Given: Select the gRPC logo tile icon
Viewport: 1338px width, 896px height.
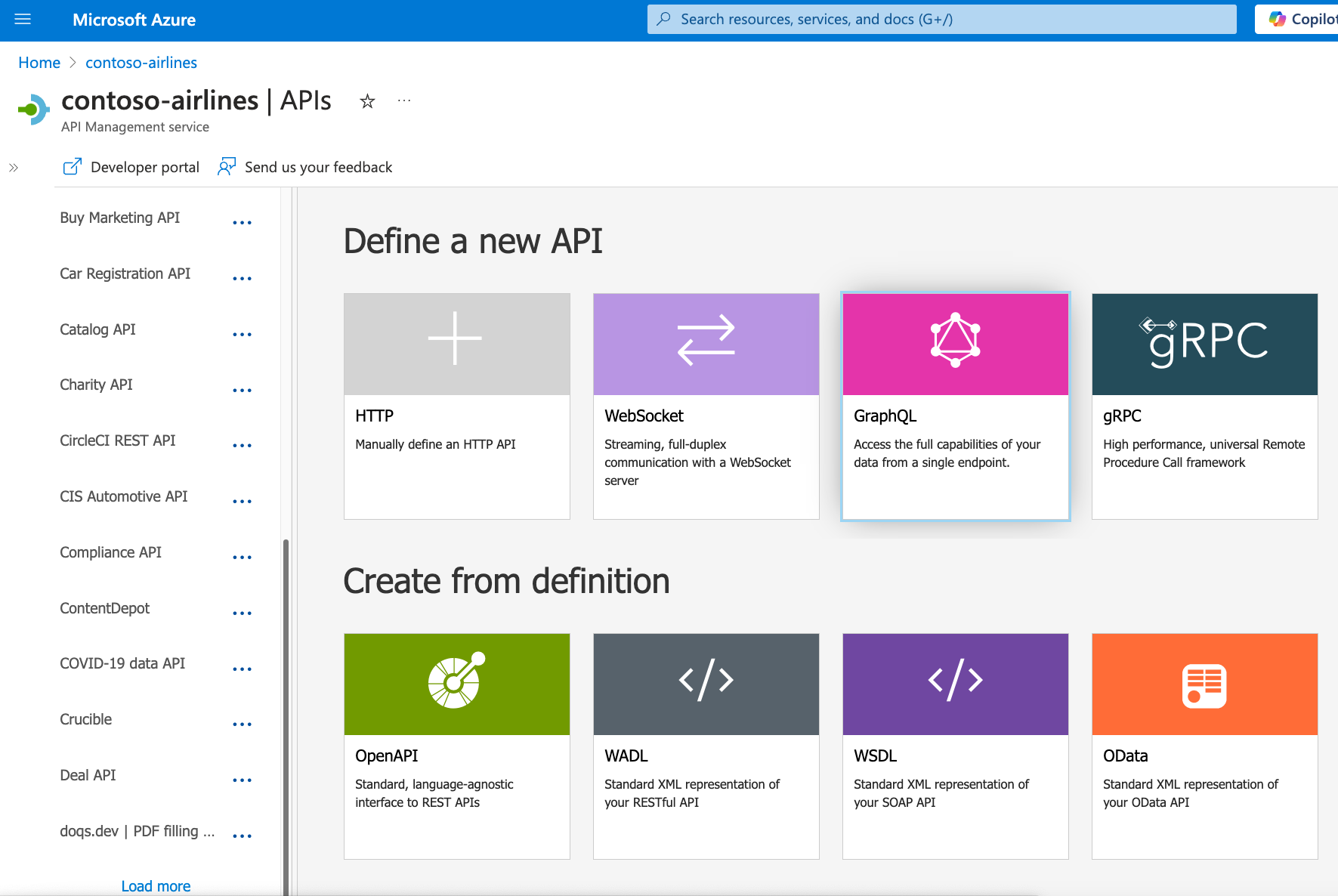Looking at the screenshot, I should click(1204, 341).
